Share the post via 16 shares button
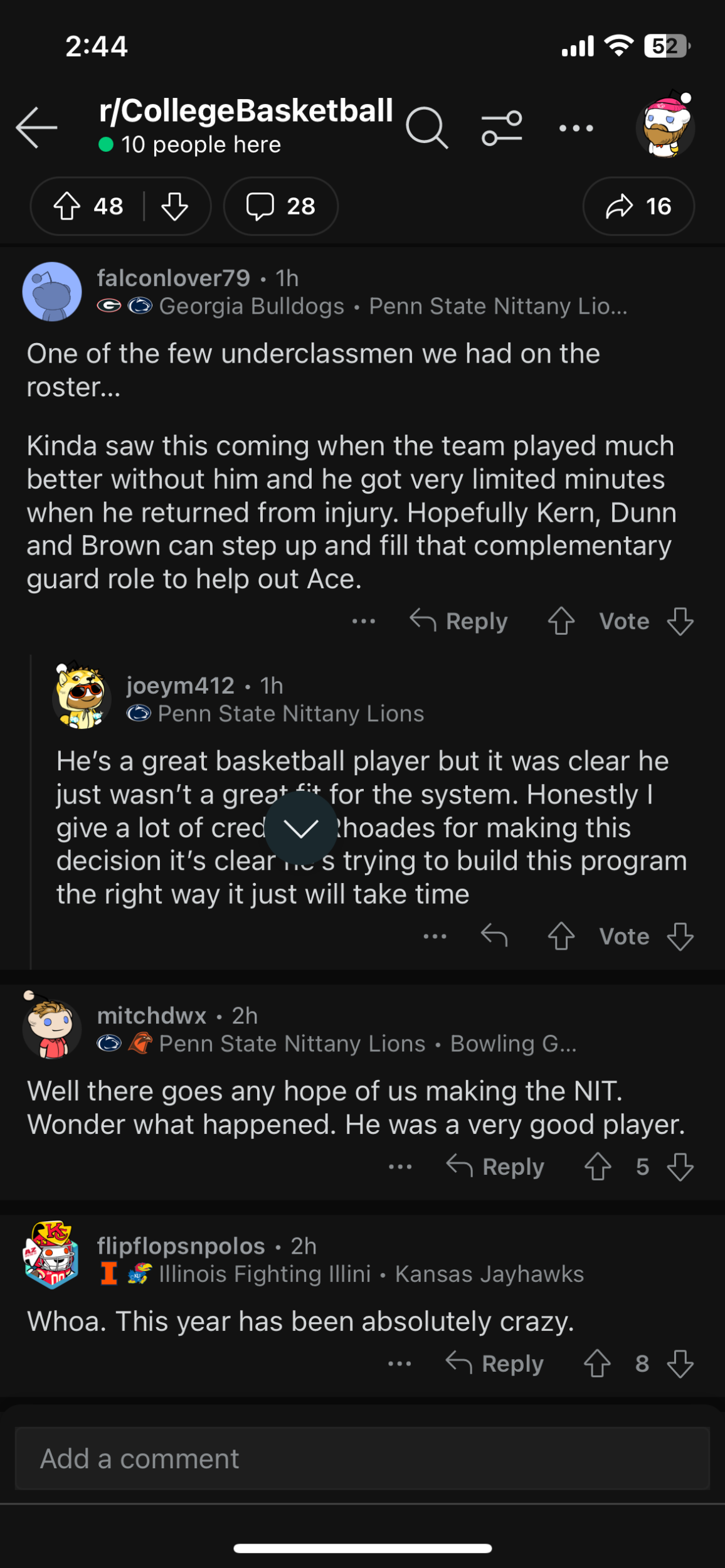The height and width of the screenshot is (1568, 725). point(638,206)
